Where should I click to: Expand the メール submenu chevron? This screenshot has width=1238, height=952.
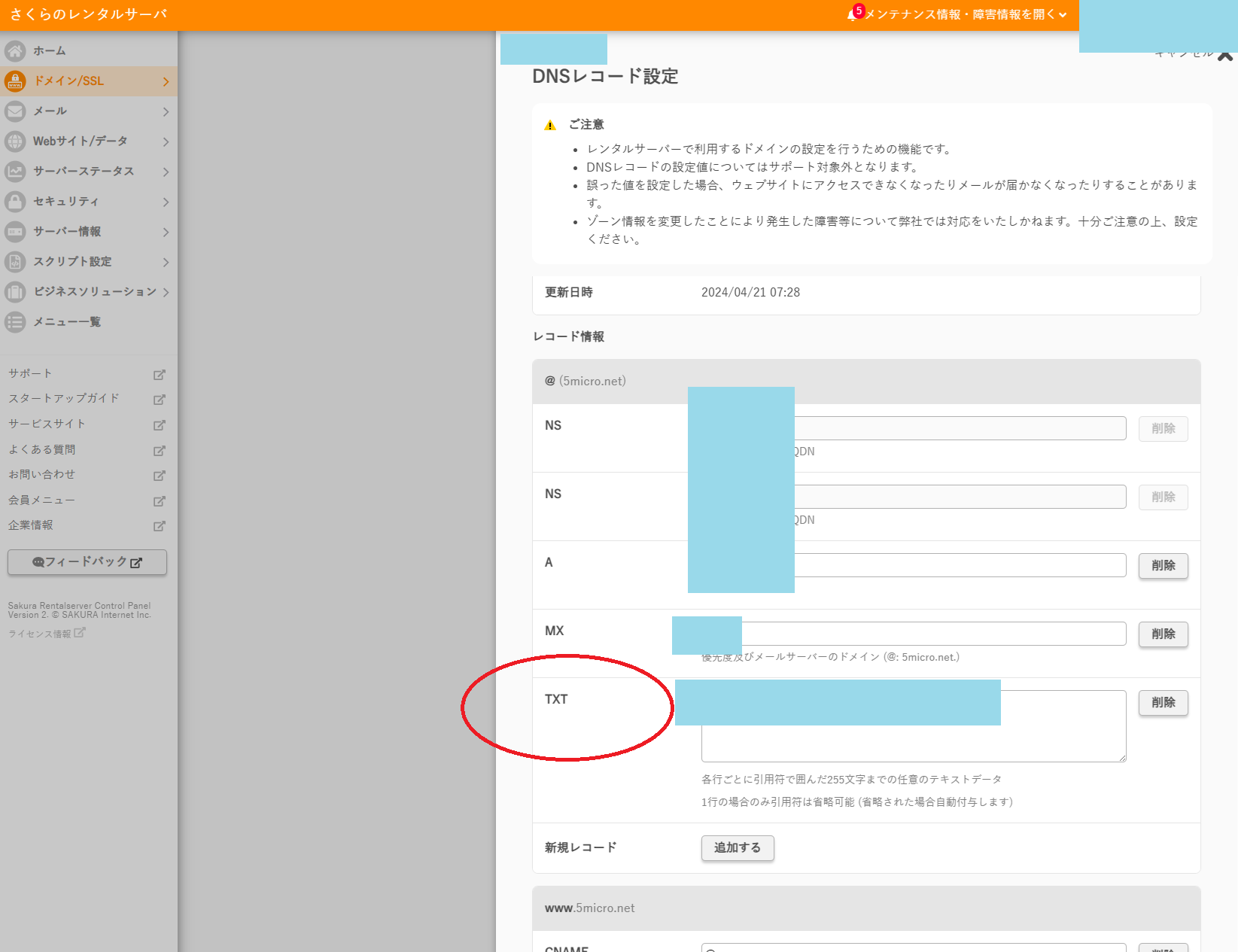tap(166, 112)
